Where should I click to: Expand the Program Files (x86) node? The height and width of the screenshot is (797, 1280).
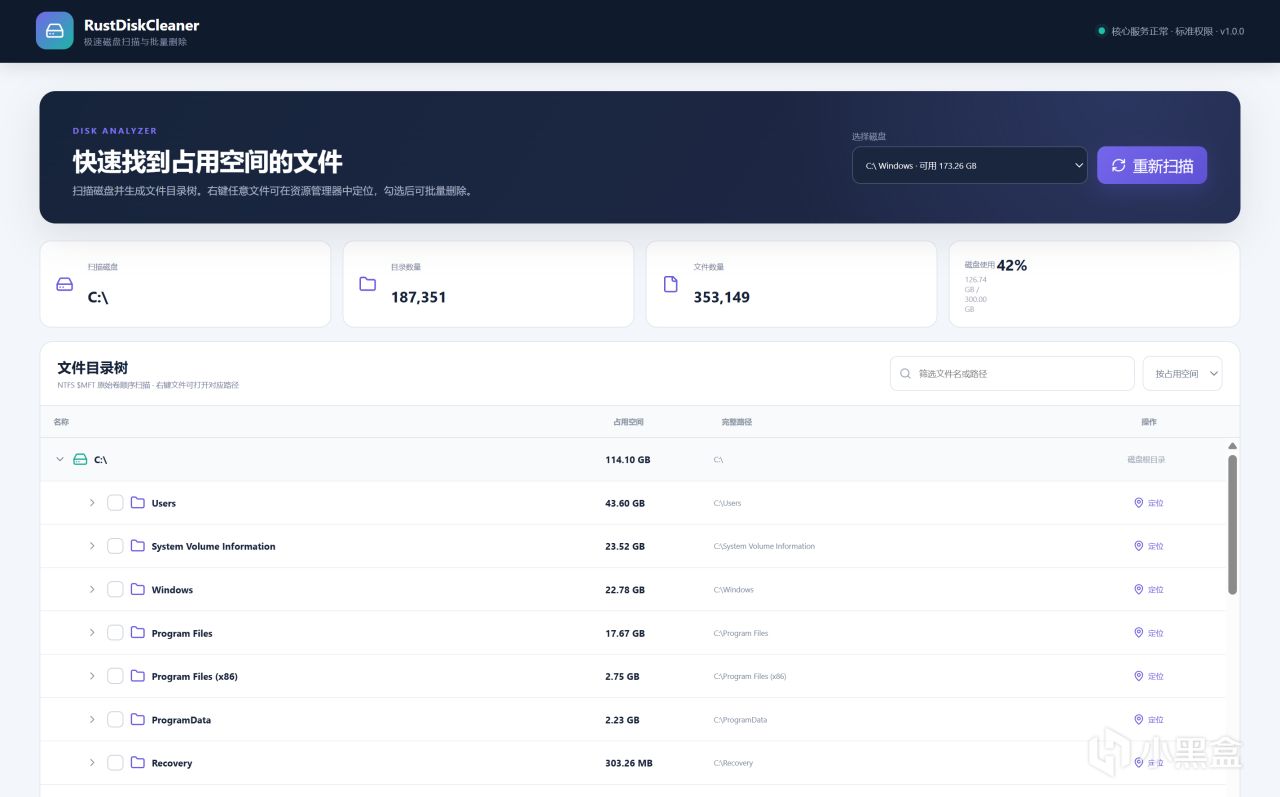pyautogui.click(x=92, y=676)
